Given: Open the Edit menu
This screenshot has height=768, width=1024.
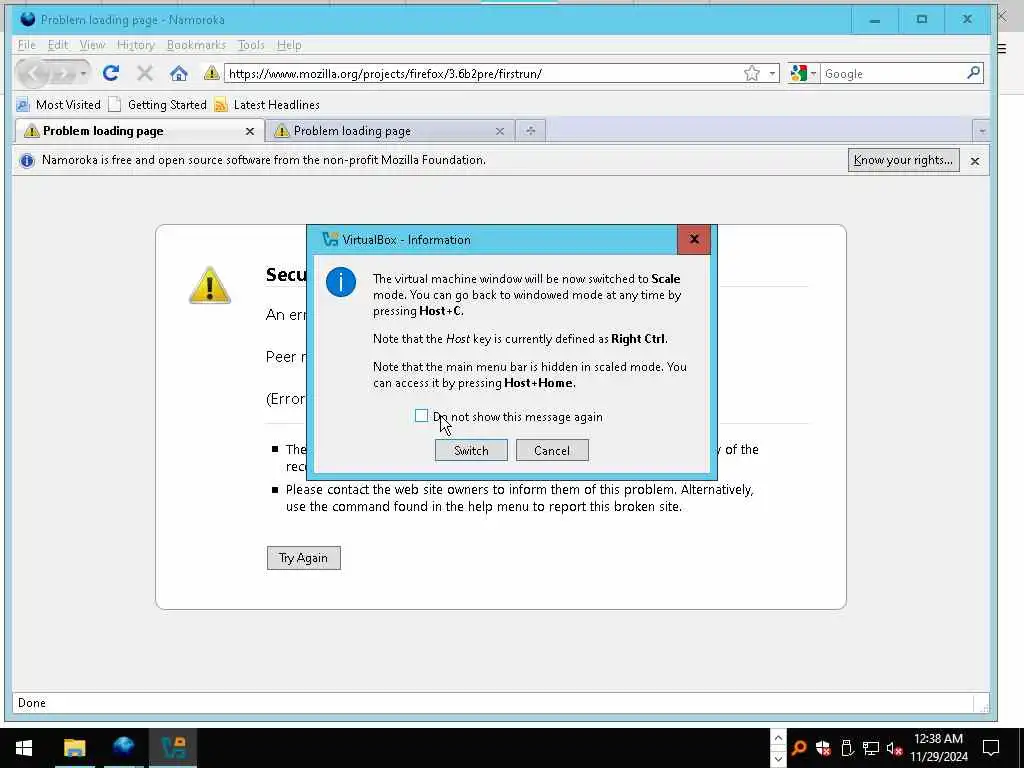Looking at the screenshot, I should [x=57, y=45].
